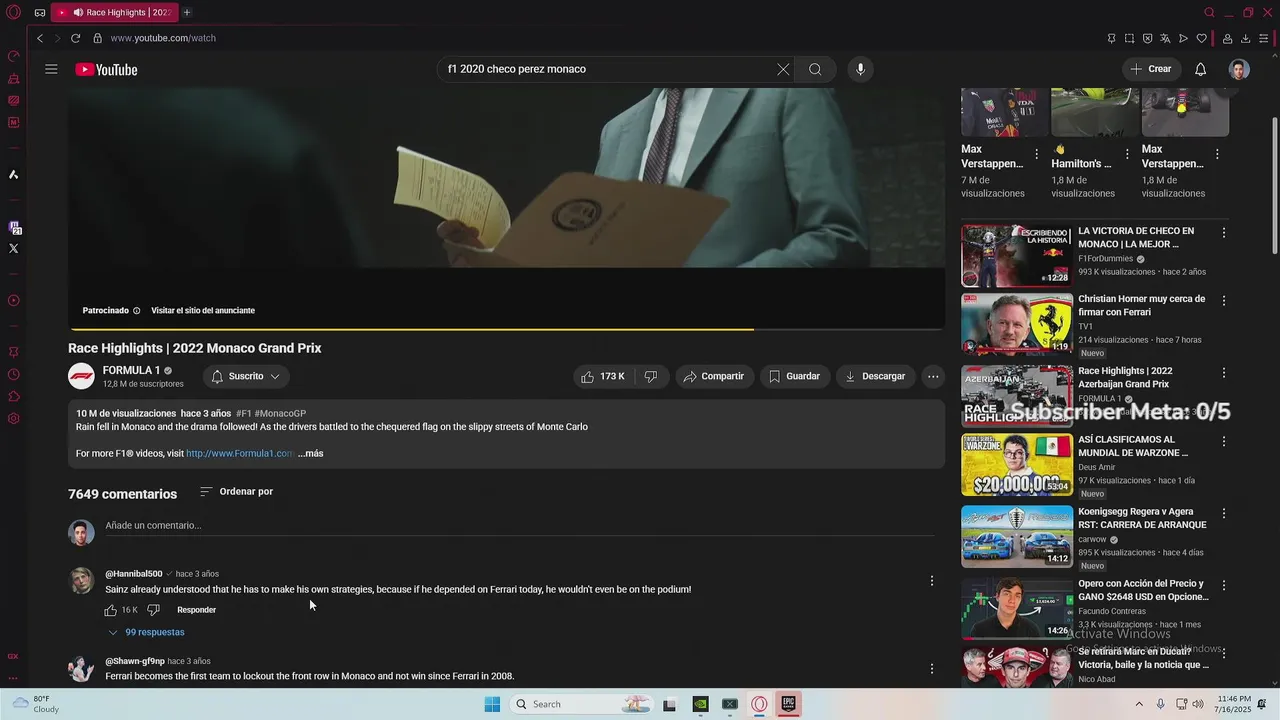Open the YouTube hamburger guide menu
This screenshot has width=1280, height=720.
pyautogui.click(x=51, y=69)
